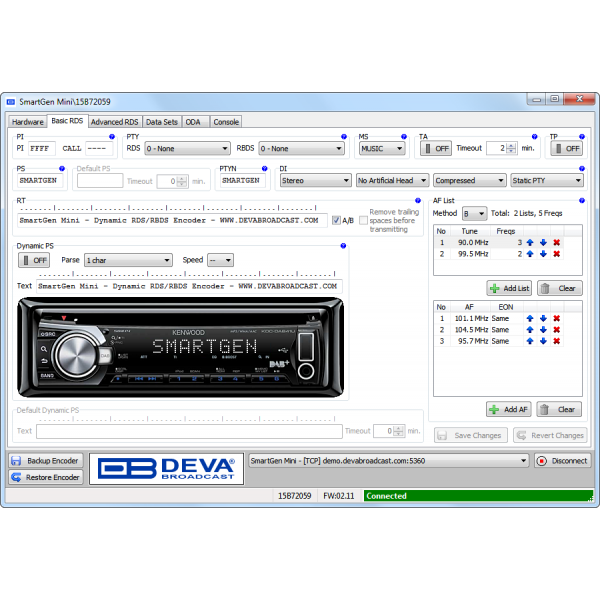Image resolution: width=600 pixels, height=600 pixels.
Task: Move 99.5 MHz tune row down
Action: click(543, 254)
